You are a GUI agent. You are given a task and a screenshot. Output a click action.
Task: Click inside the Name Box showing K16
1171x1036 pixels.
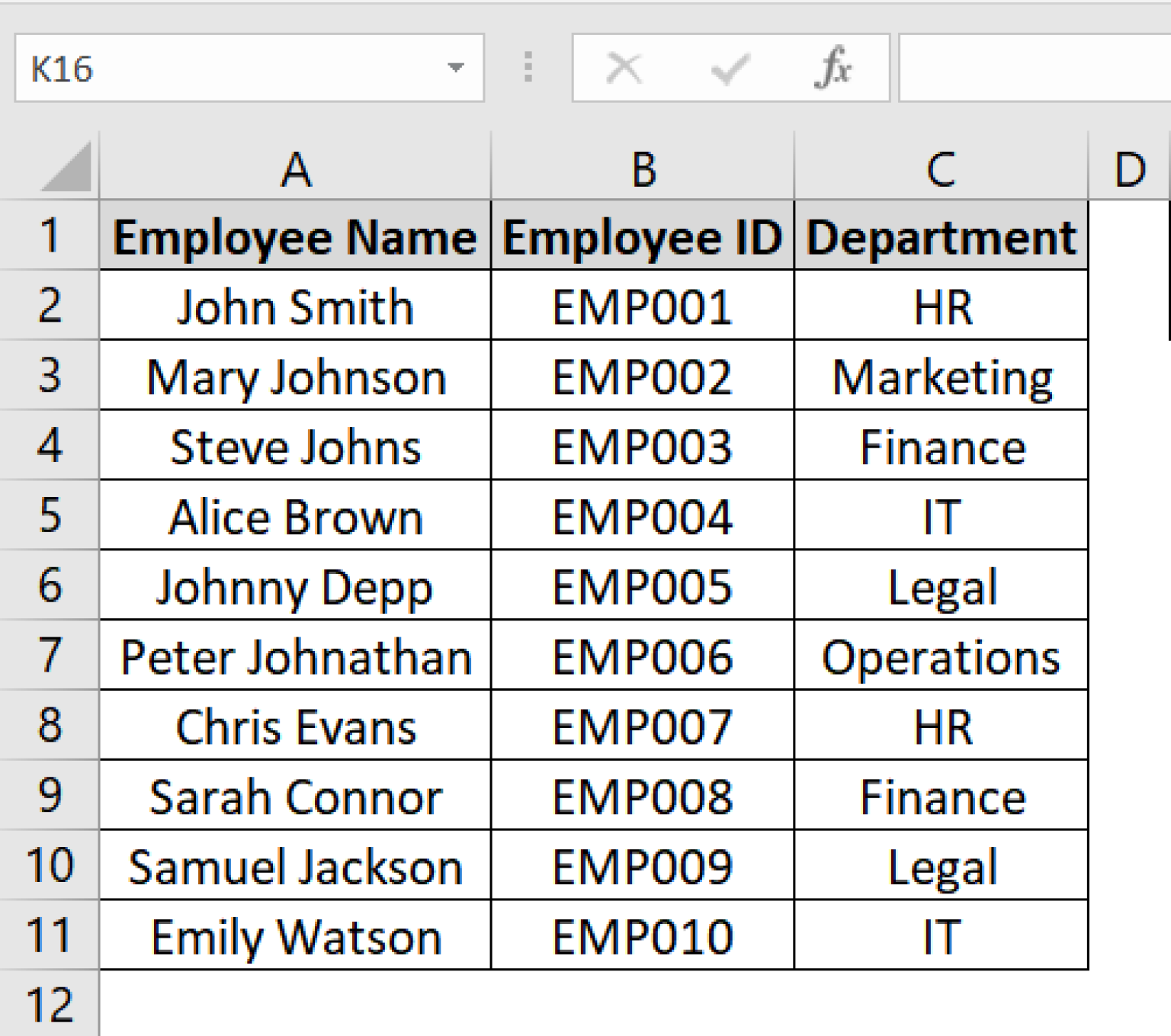coord(152,67)
